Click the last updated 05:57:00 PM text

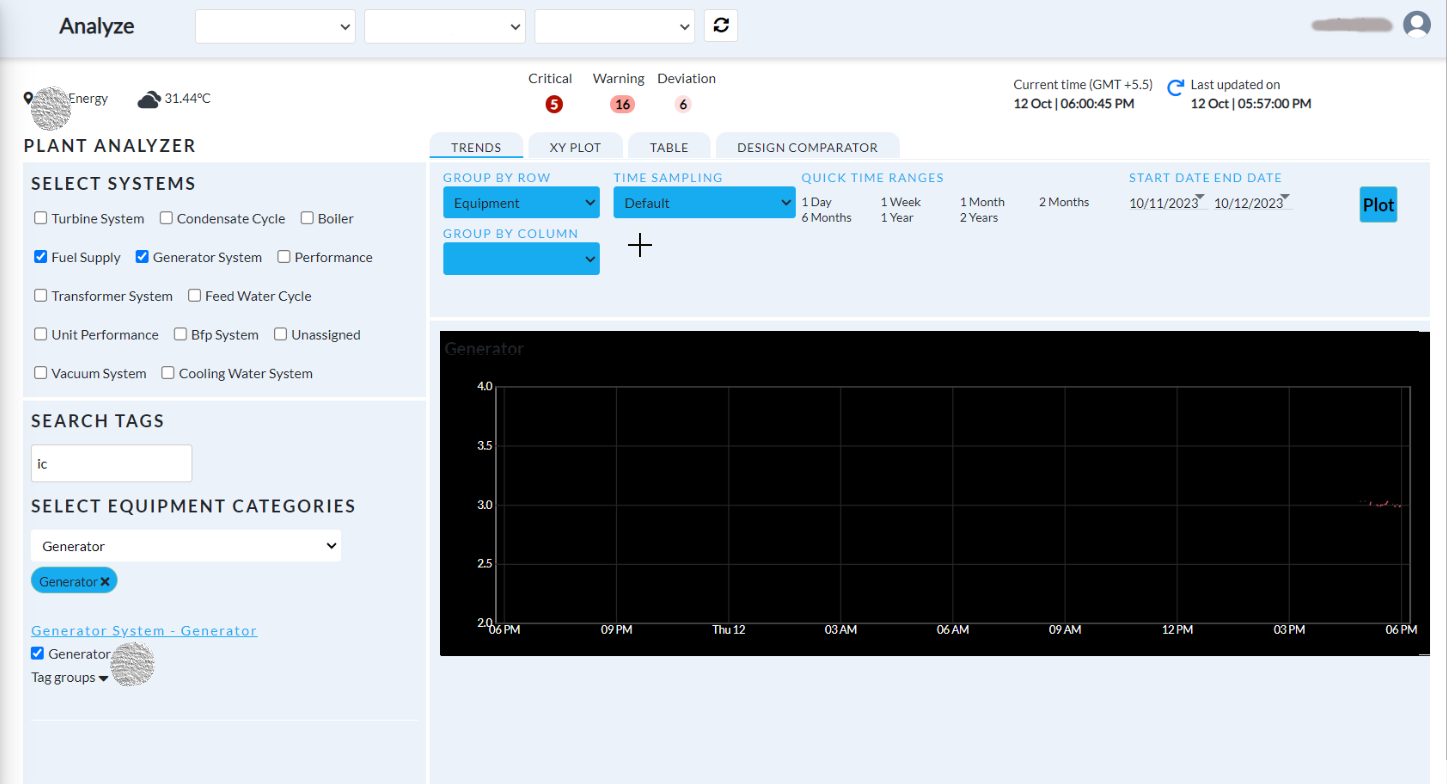1251,104
